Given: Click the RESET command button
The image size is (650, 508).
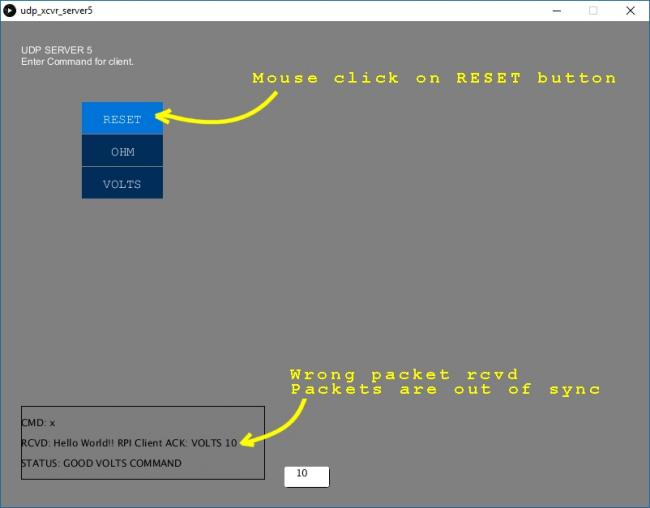Looking at the screenshot, I should tap(122, 118).
